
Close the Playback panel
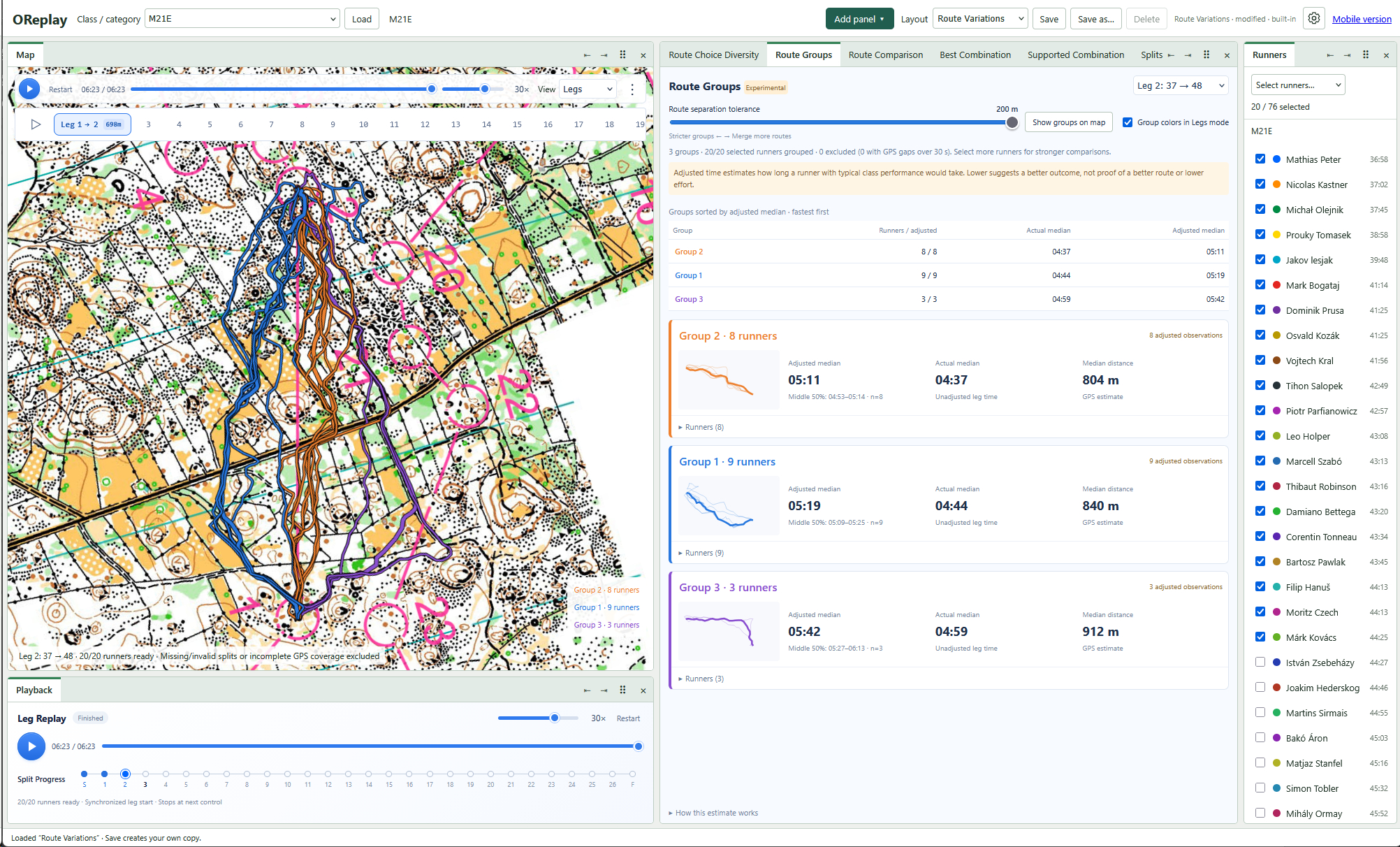(643, 690)
